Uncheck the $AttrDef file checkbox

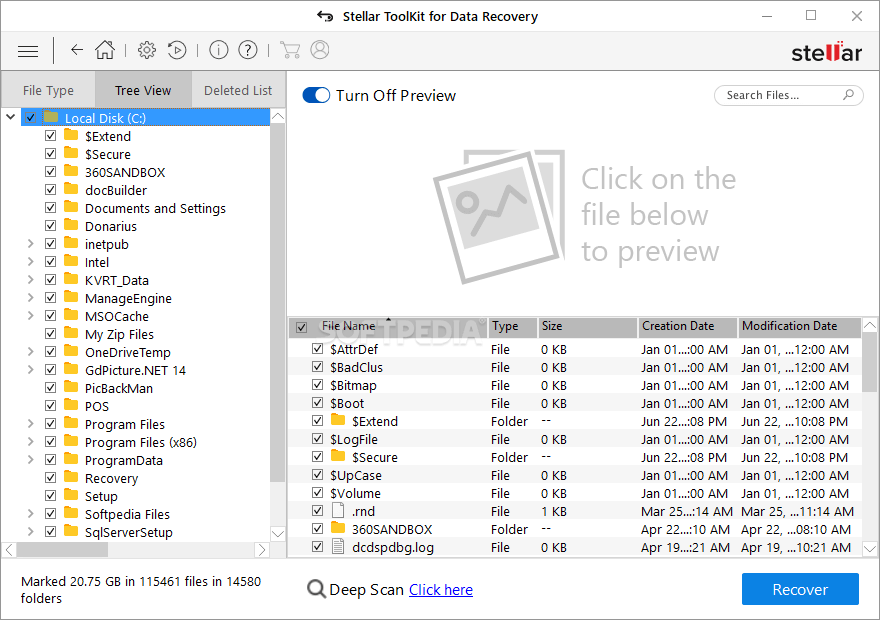[318, 349]
